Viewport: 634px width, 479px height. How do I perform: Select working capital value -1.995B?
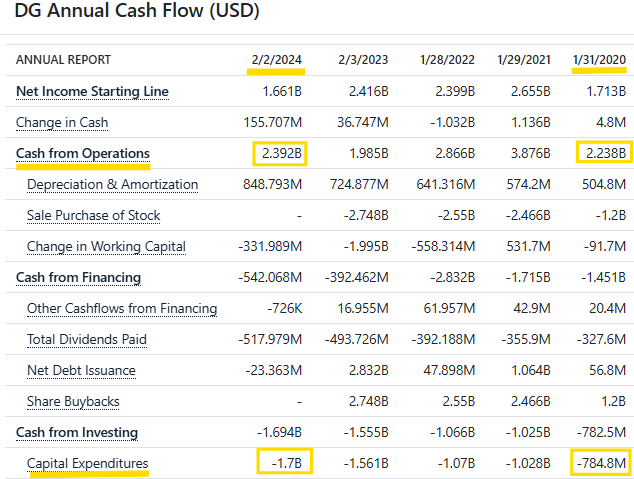(x=366, y=247)
